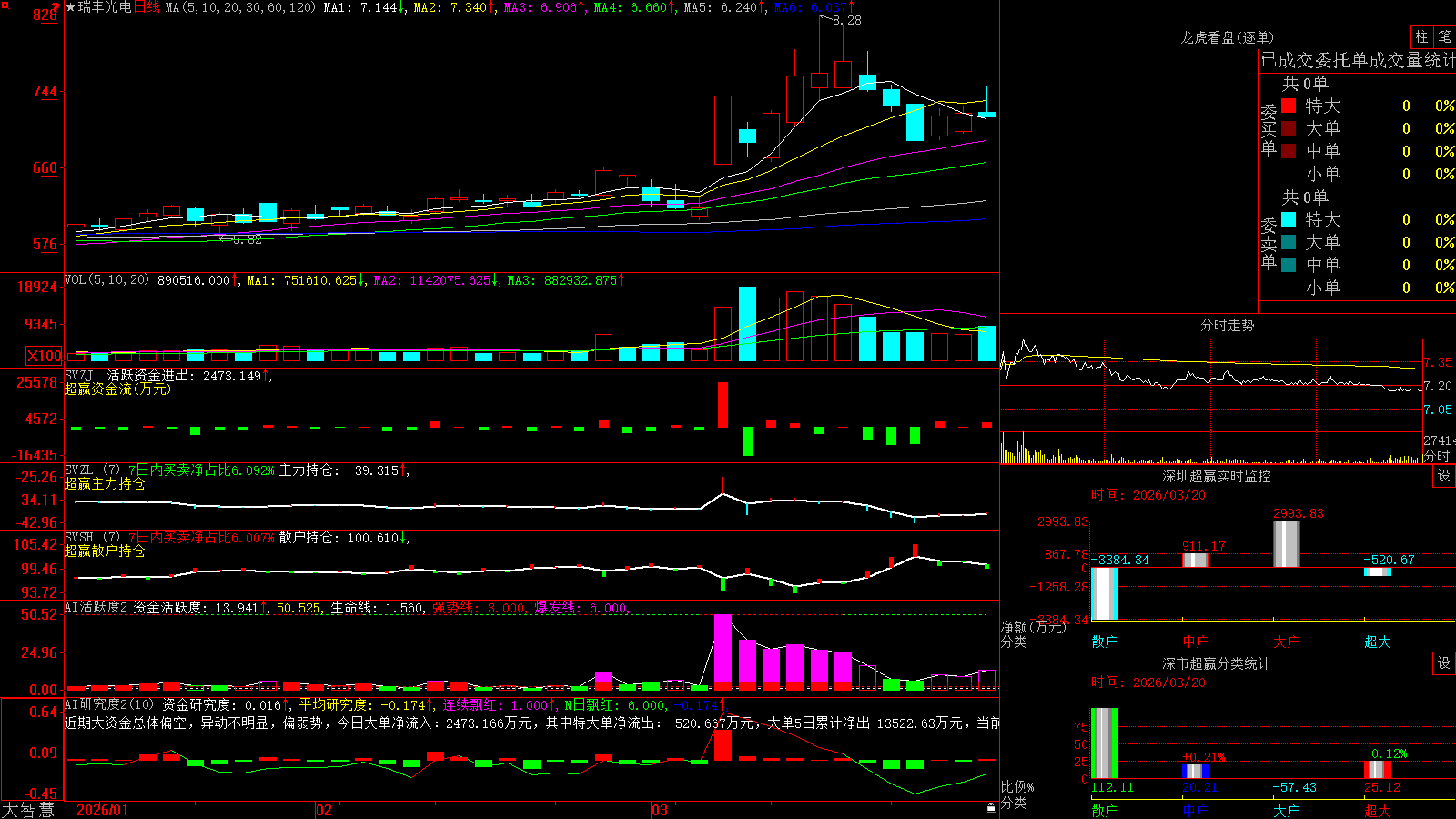
Task: Click the 03 month timeline marker
Action: 660,810
